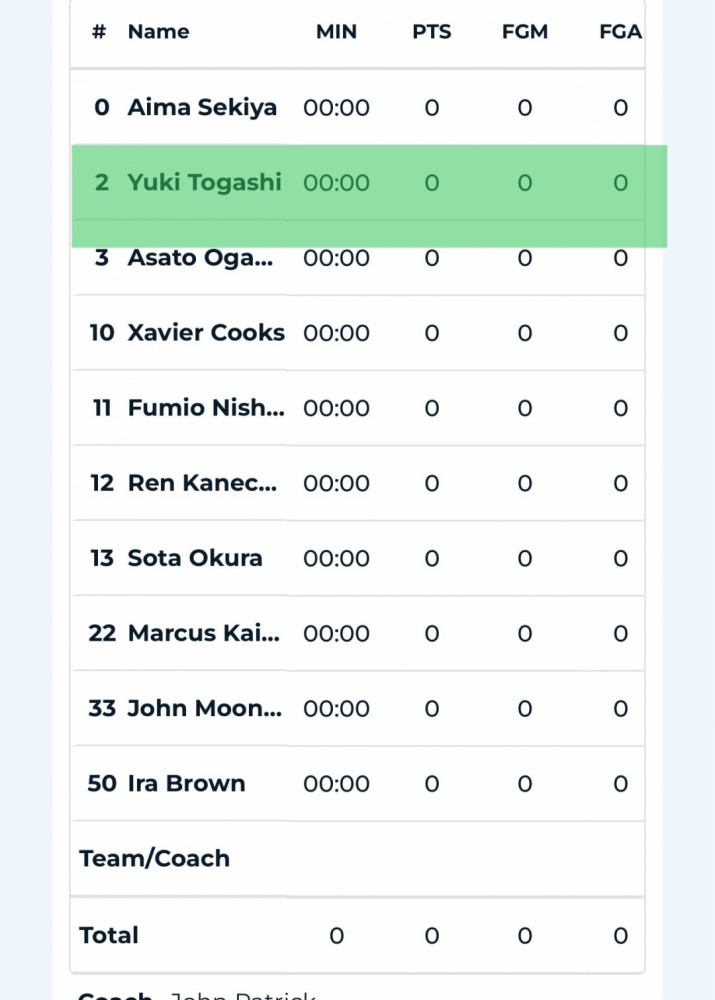Select truncated name Asato Oga...
715x1000 pixels.
(x=200, y=258)
